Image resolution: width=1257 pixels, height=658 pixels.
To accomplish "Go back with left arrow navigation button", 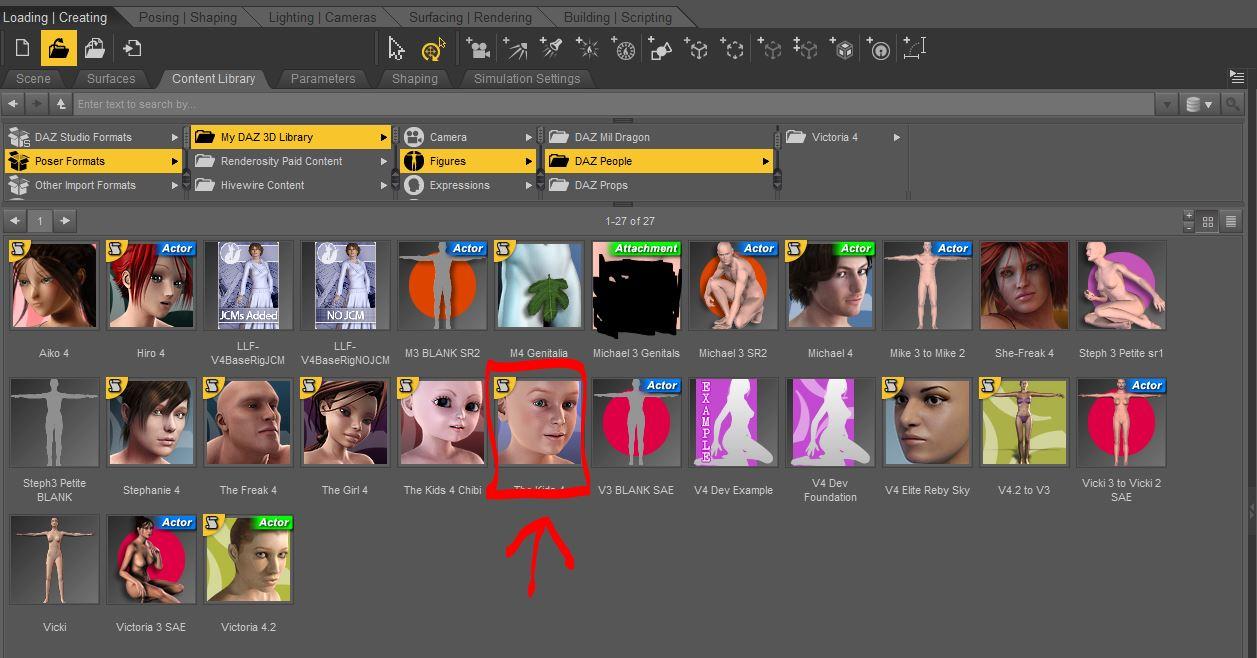I will [x=13, y=104].
